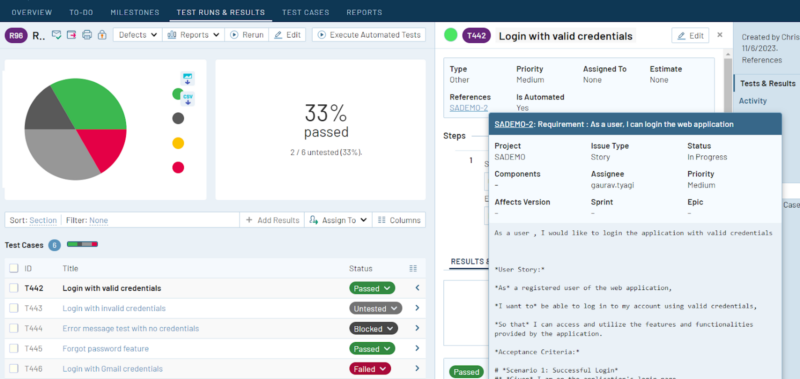Image resolution: width=800 pixels, height=379 pixels.
Task: Click Edit for the Login with valid credentials test
Action: point(690,35)
